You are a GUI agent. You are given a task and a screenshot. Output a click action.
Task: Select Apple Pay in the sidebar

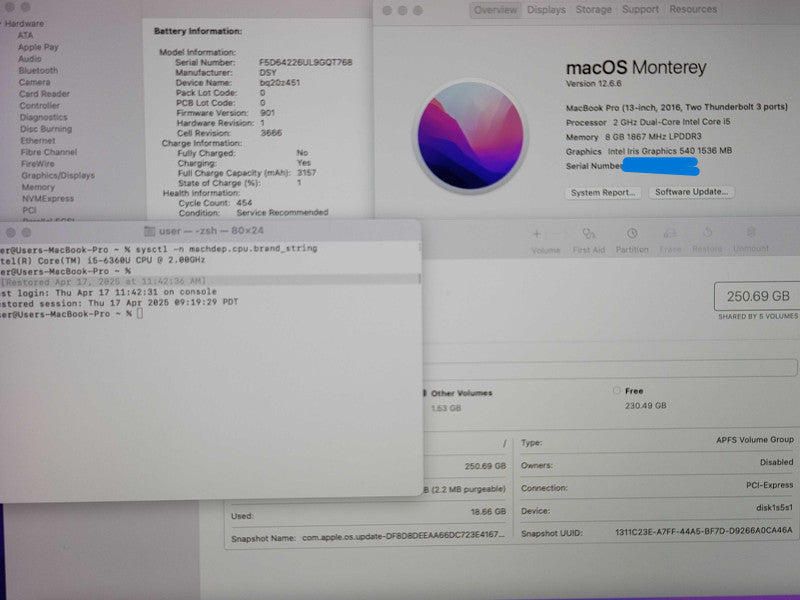click(x=38, y=47)
